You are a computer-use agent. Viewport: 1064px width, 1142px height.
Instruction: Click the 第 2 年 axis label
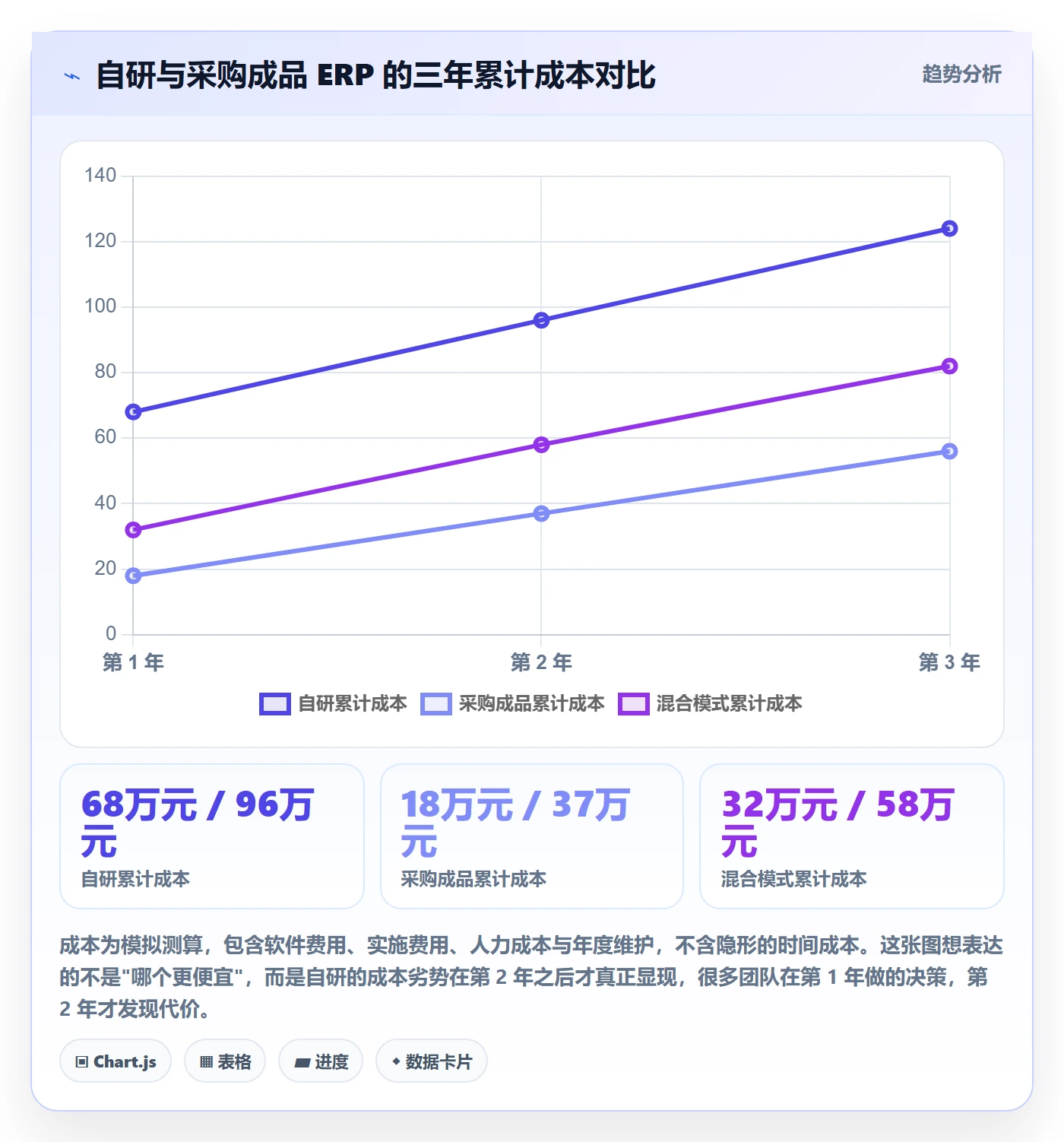[541, 662]
